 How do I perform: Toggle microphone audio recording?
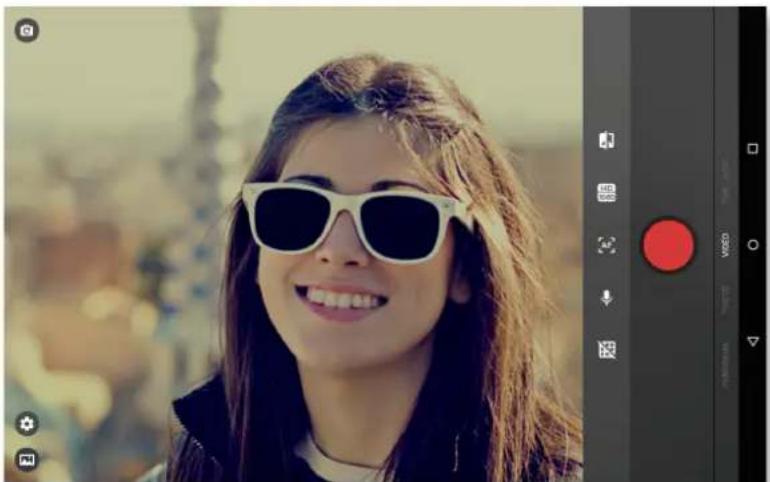(606, 297)
